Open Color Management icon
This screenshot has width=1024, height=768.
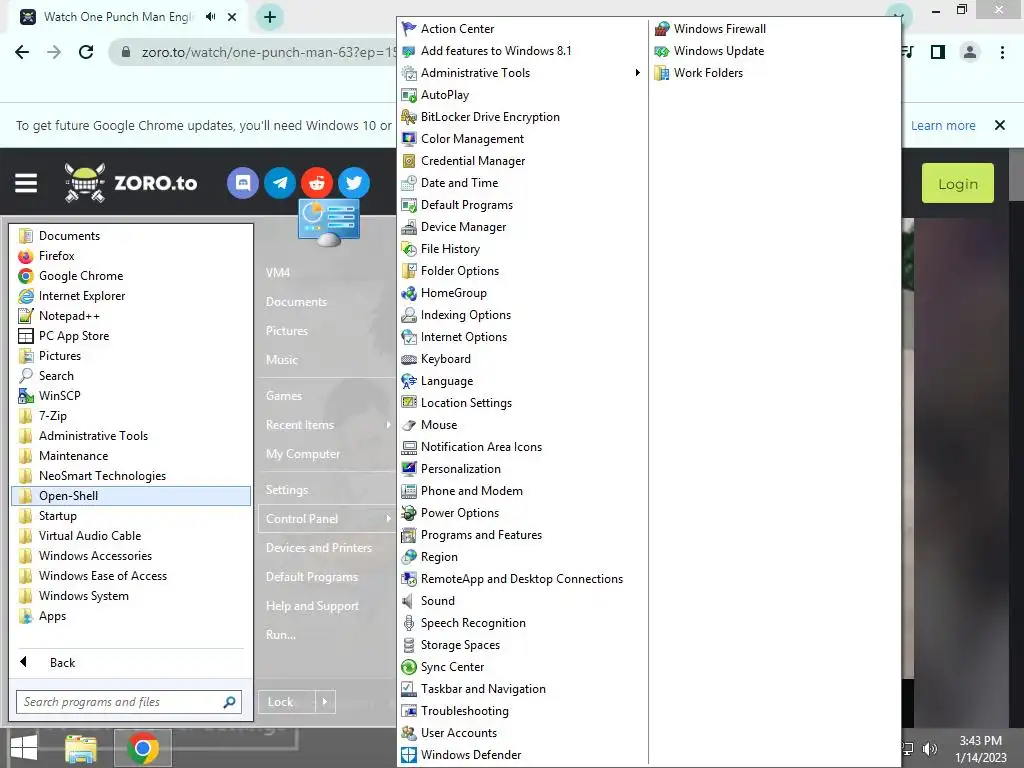[409, 139]
